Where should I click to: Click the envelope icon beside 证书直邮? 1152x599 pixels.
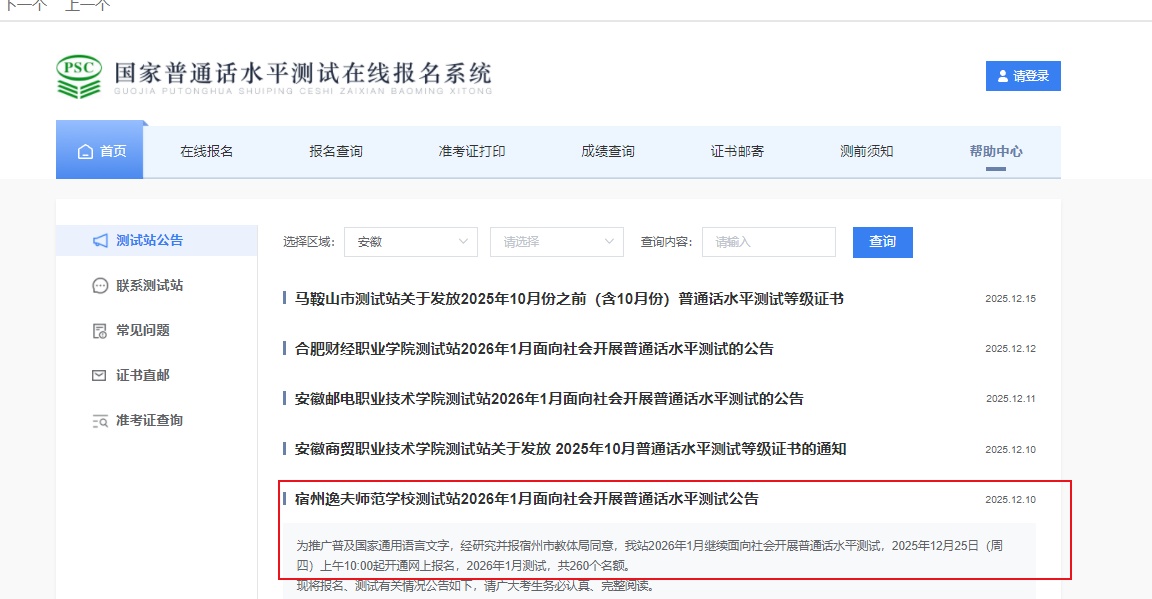pos(100,376)
